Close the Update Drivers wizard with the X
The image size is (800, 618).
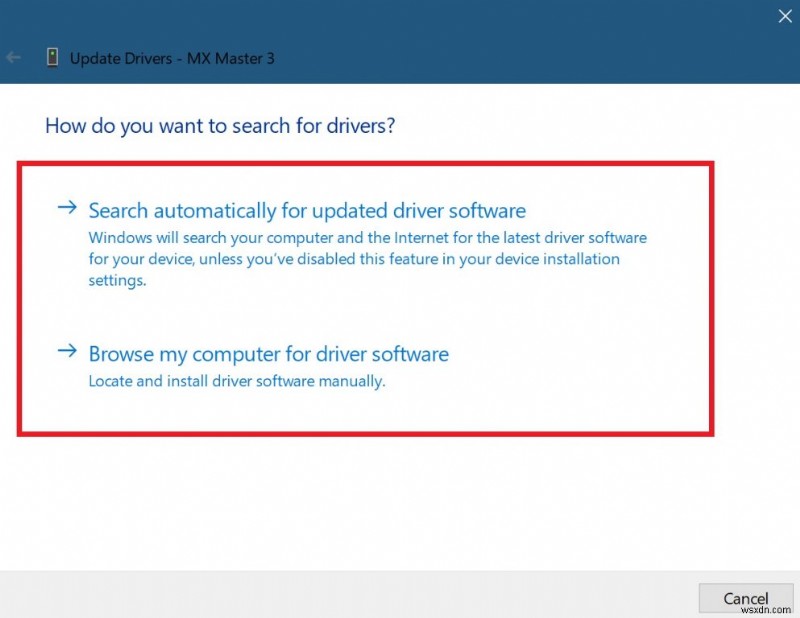[786, 16]
